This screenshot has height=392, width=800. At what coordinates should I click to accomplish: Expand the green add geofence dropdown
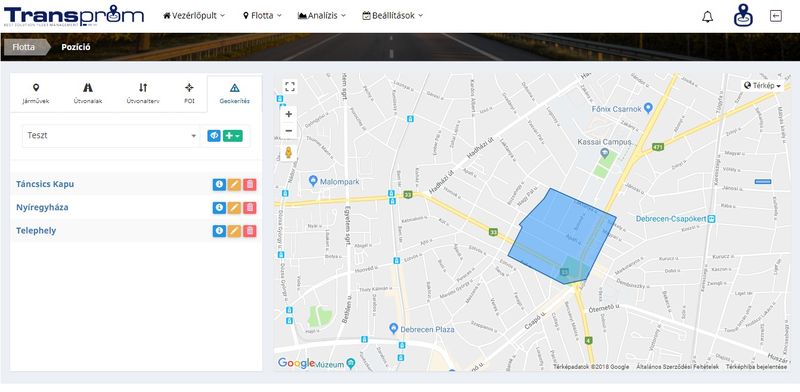point(233,136)
